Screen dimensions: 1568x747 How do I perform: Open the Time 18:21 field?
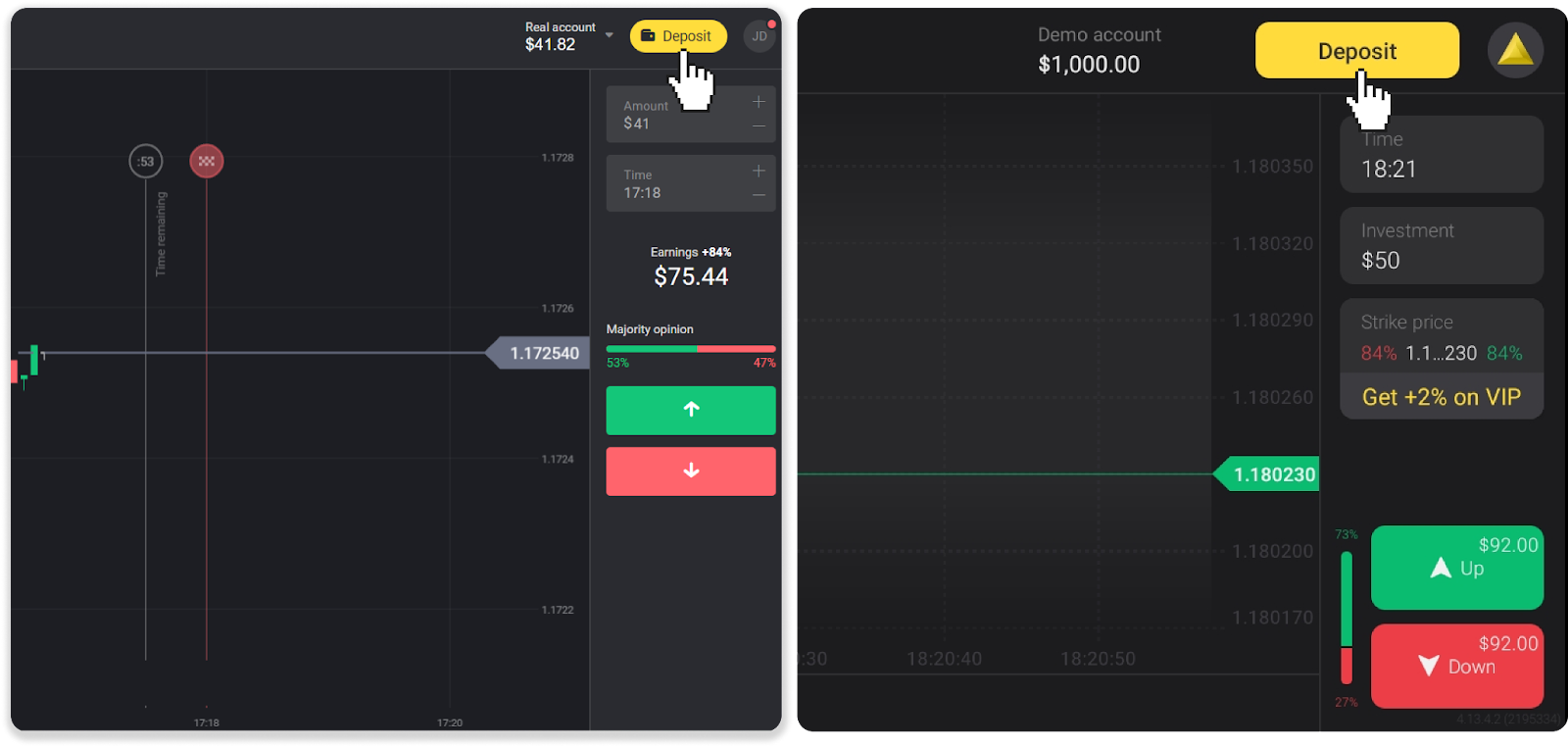point(1441,156)
